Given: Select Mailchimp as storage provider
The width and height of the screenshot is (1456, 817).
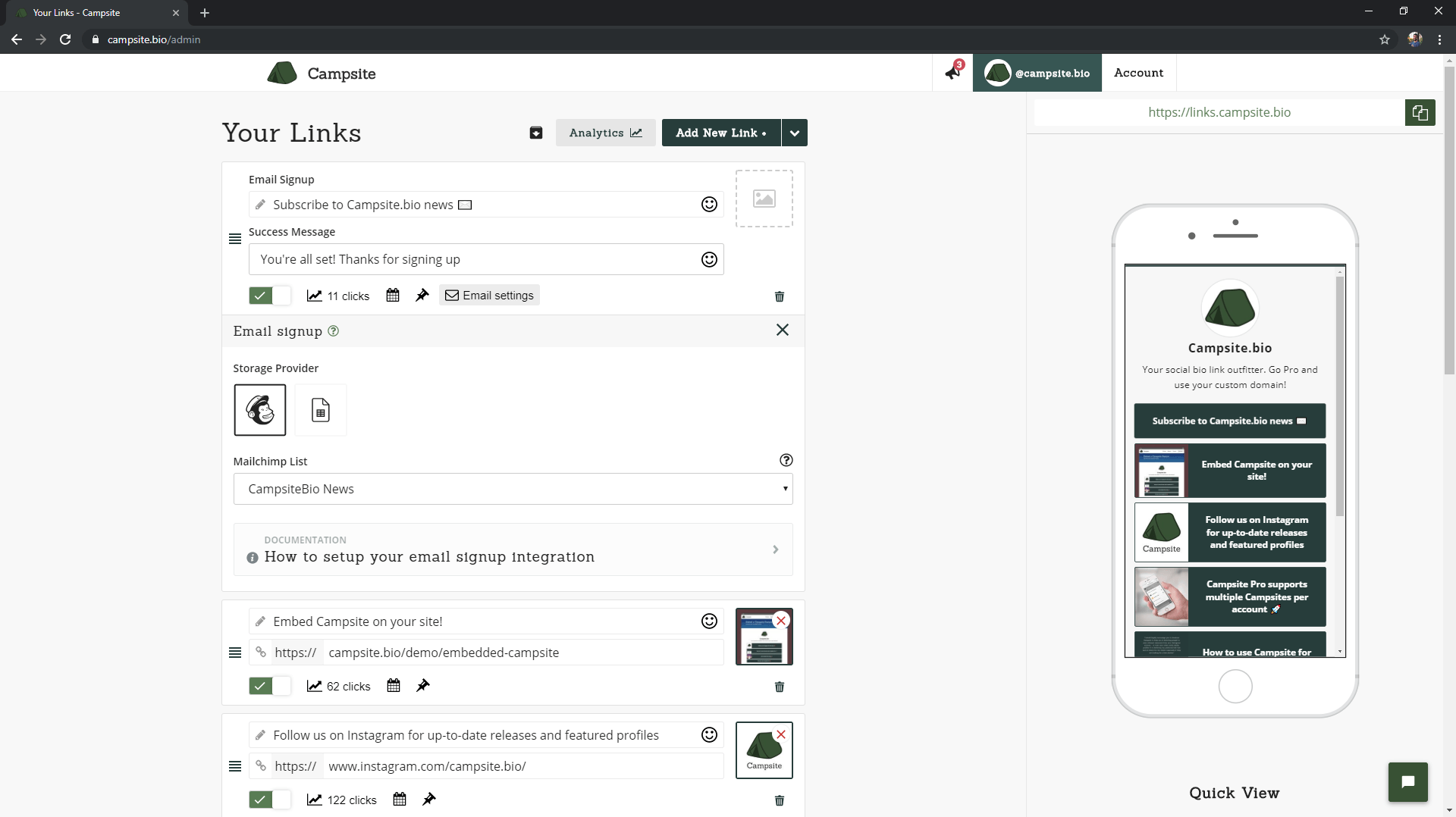Looking at the screenshot, I should [x=259, y=410].
